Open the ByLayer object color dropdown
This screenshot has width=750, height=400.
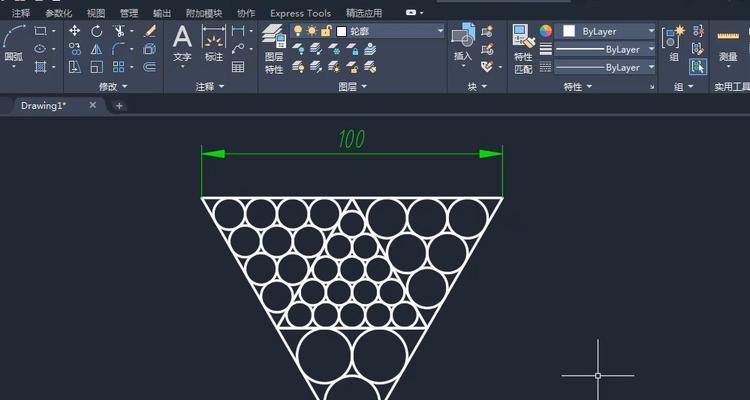pyautogui.click(x=605, y=32)
